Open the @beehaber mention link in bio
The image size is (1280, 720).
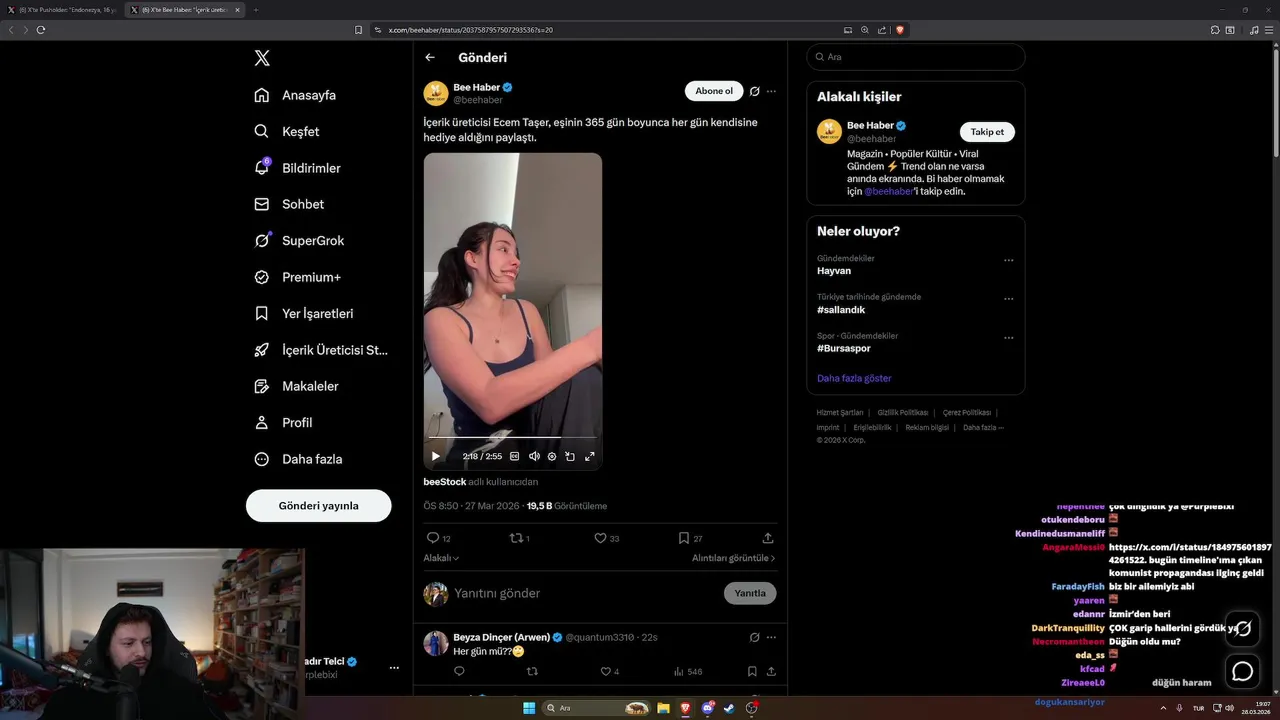[x=888, y=191]
